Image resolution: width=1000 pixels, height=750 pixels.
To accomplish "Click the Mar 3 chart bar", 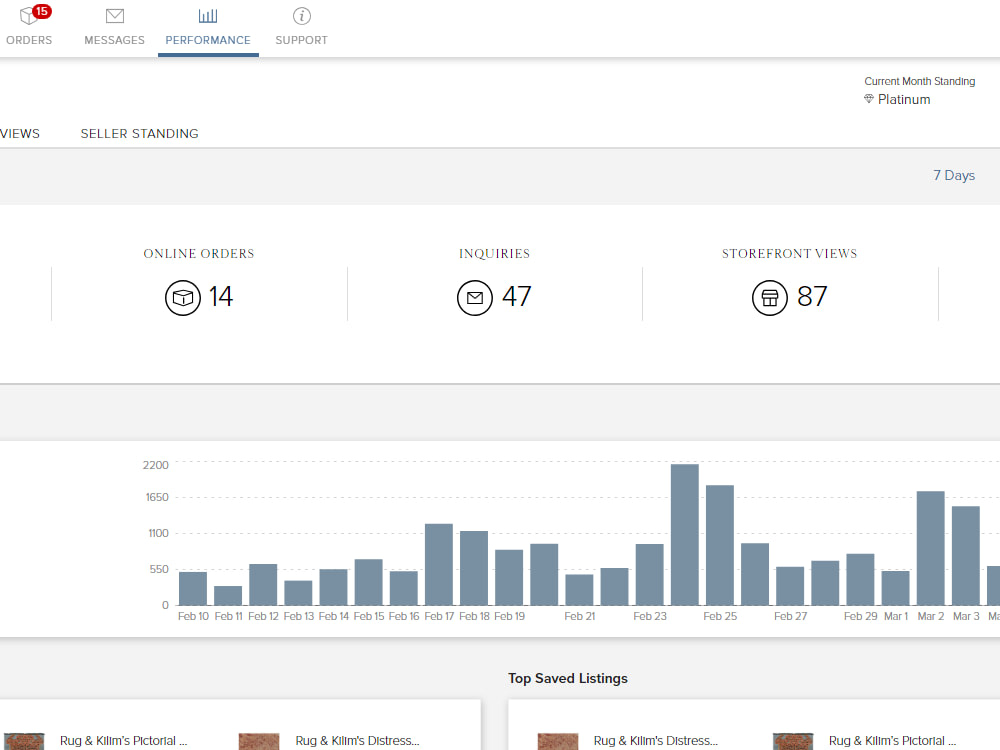I will (966, 555).
